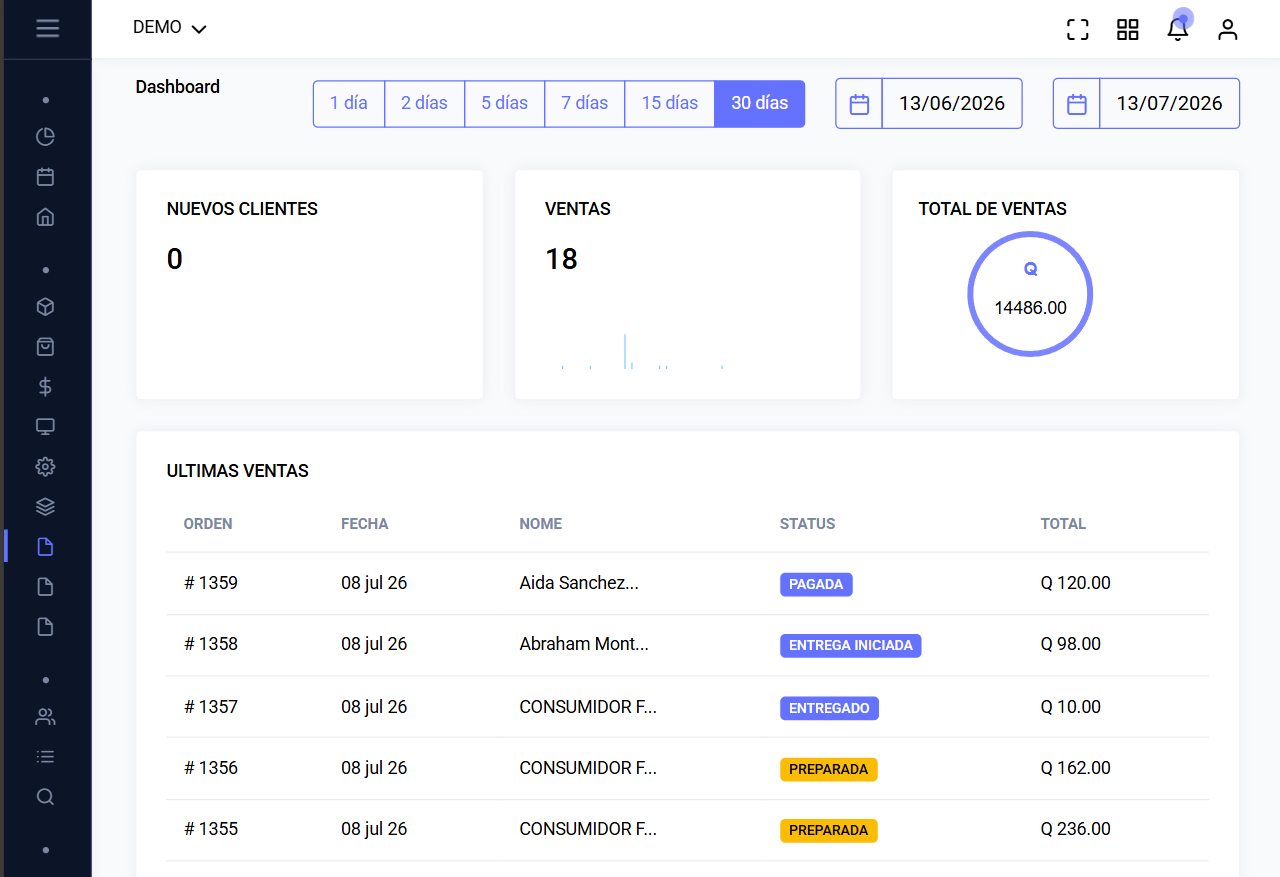The height and width of the screenshot is (877, 1280).
Task: Click the 13/06/2026 date field
Action: pyautogui.click(x=952, y=104)
